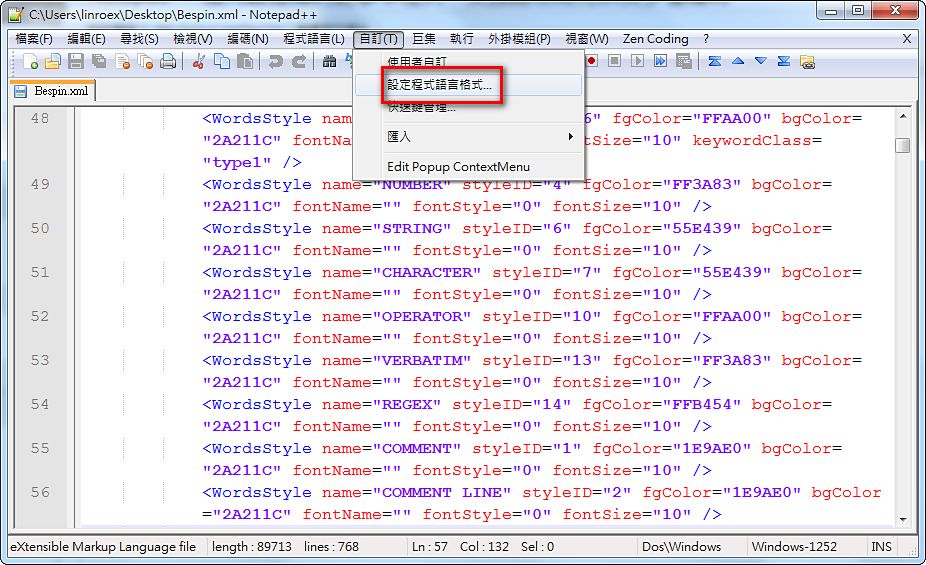Click the name="STRING" attribute on line 50
The height and width of the screenshot is (565, 926).
coord(386,228)
